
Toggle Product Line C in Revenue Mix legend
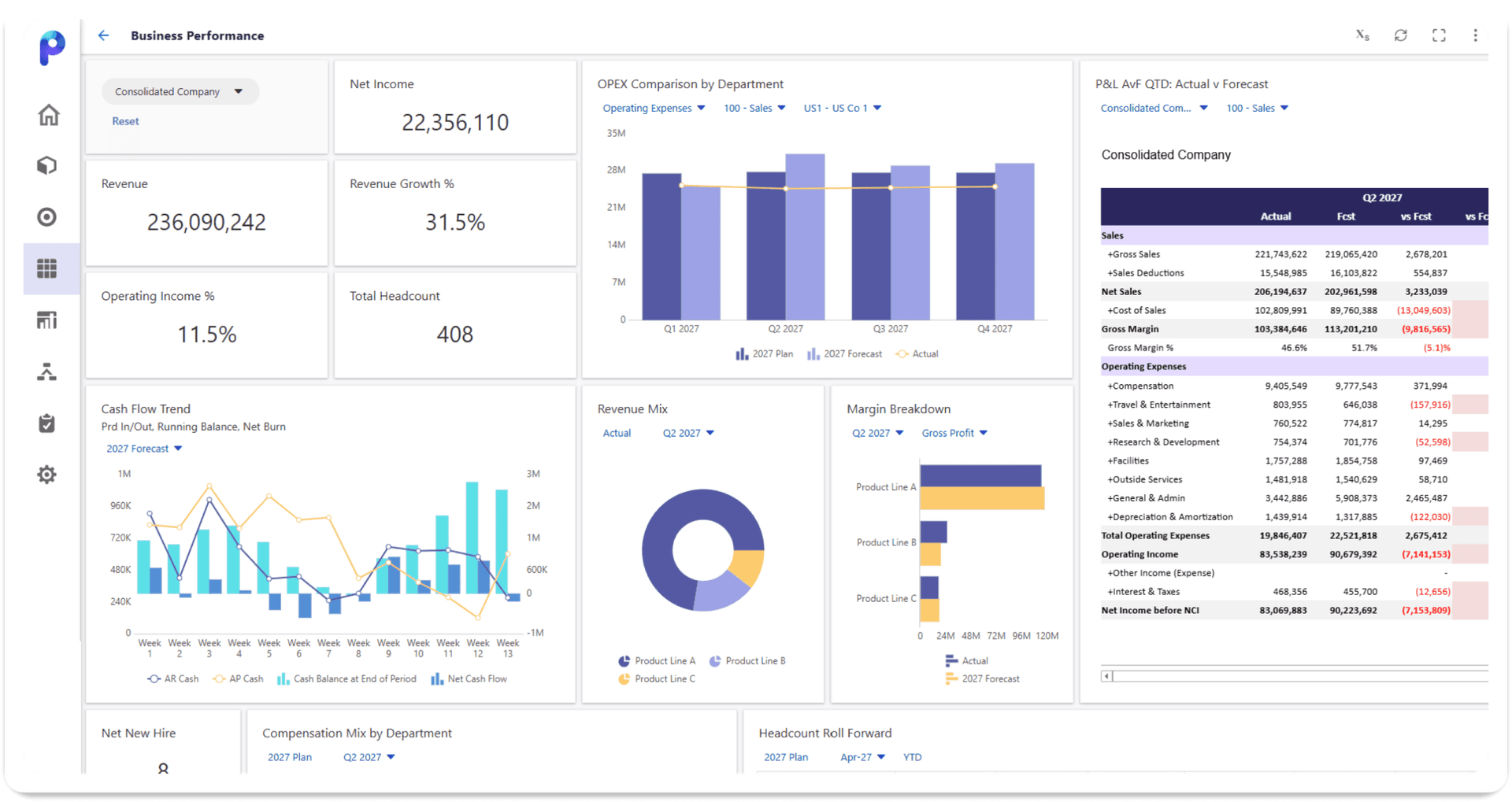point(657,678)
